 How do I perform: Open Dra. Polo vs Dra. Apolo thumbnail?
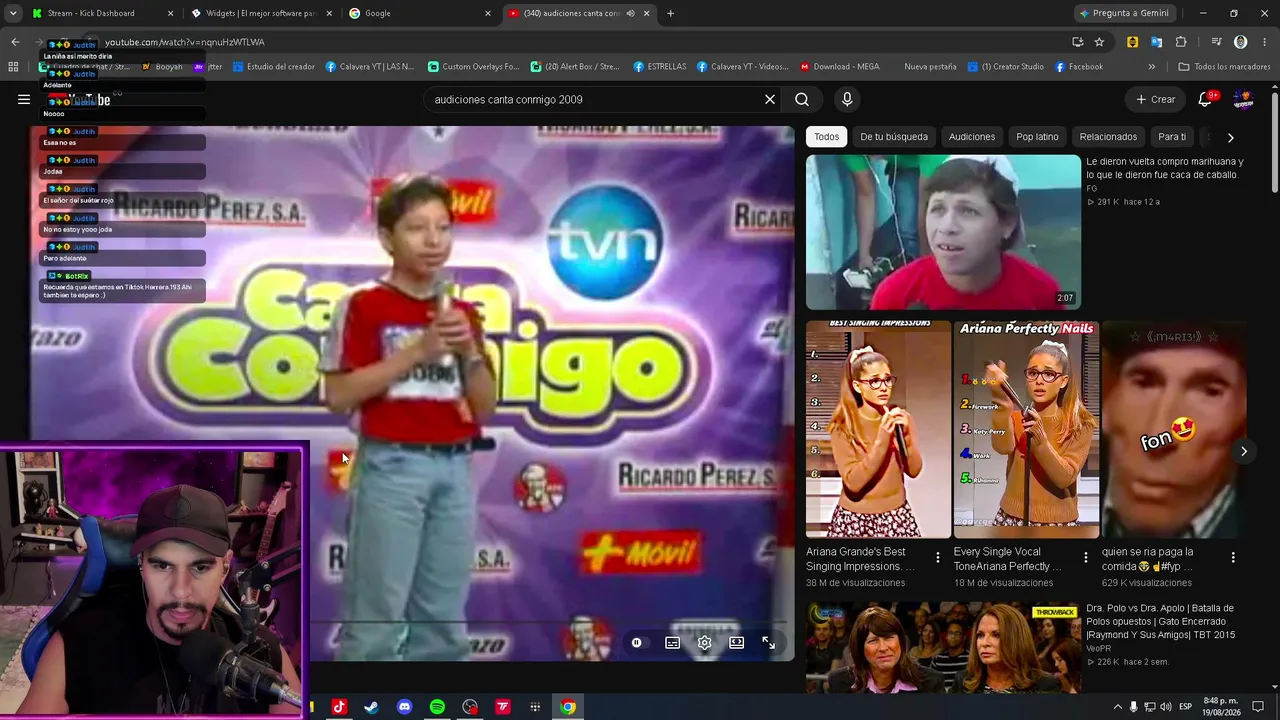(x=943, y=647)
